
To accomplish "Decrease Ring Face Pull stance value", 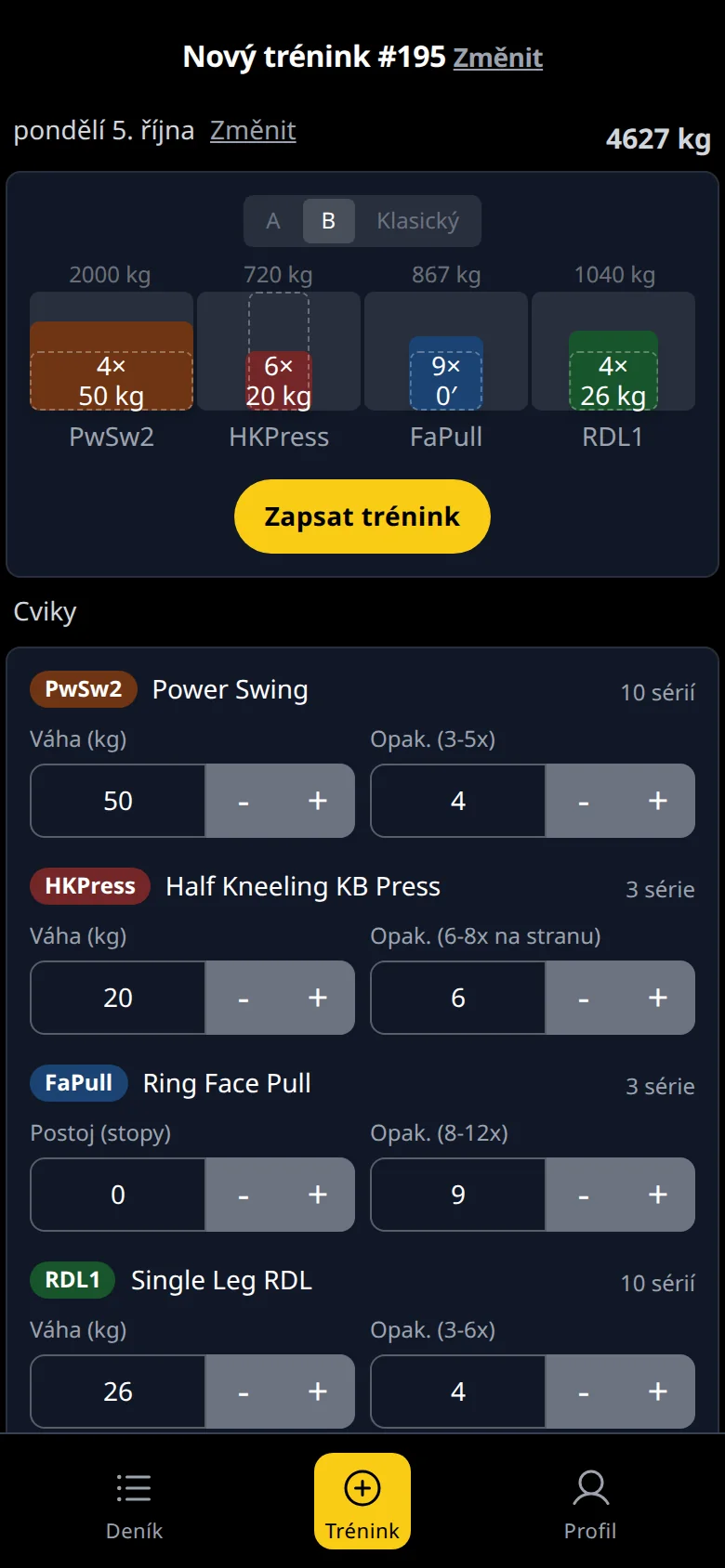I will point(243,1195).
